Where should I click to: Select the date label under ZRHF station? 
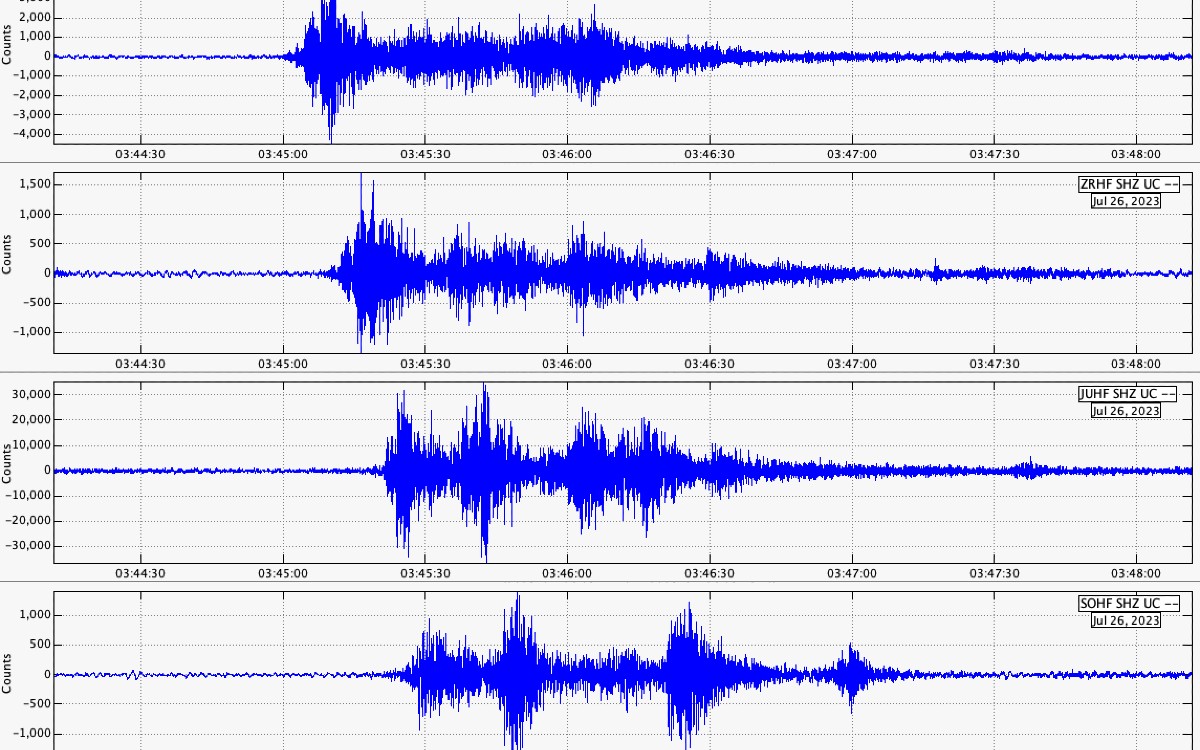pyautogui.click(x=1125, y=200)
